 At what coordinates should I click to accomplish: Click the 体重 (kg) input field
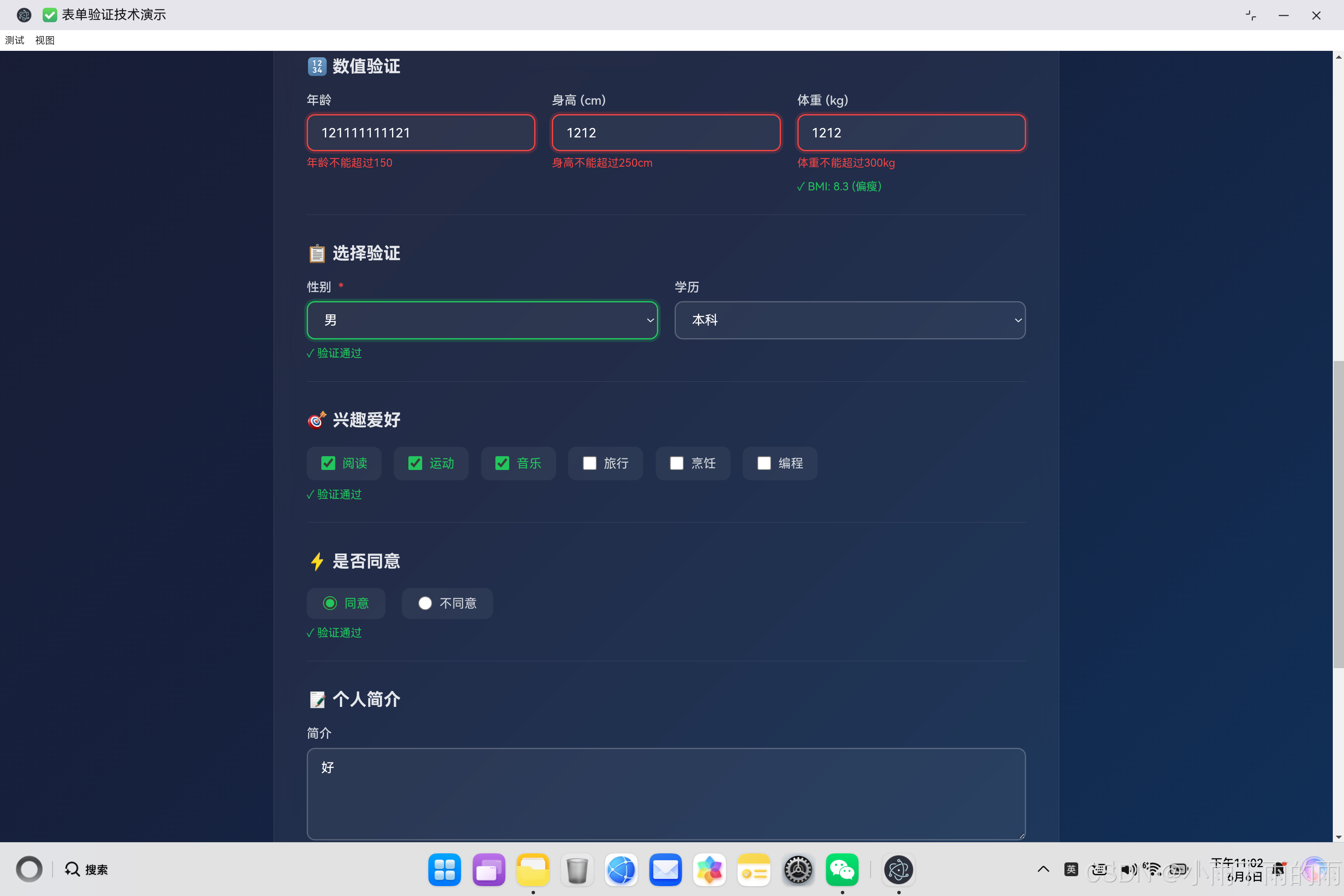click(x=911, y=133)
